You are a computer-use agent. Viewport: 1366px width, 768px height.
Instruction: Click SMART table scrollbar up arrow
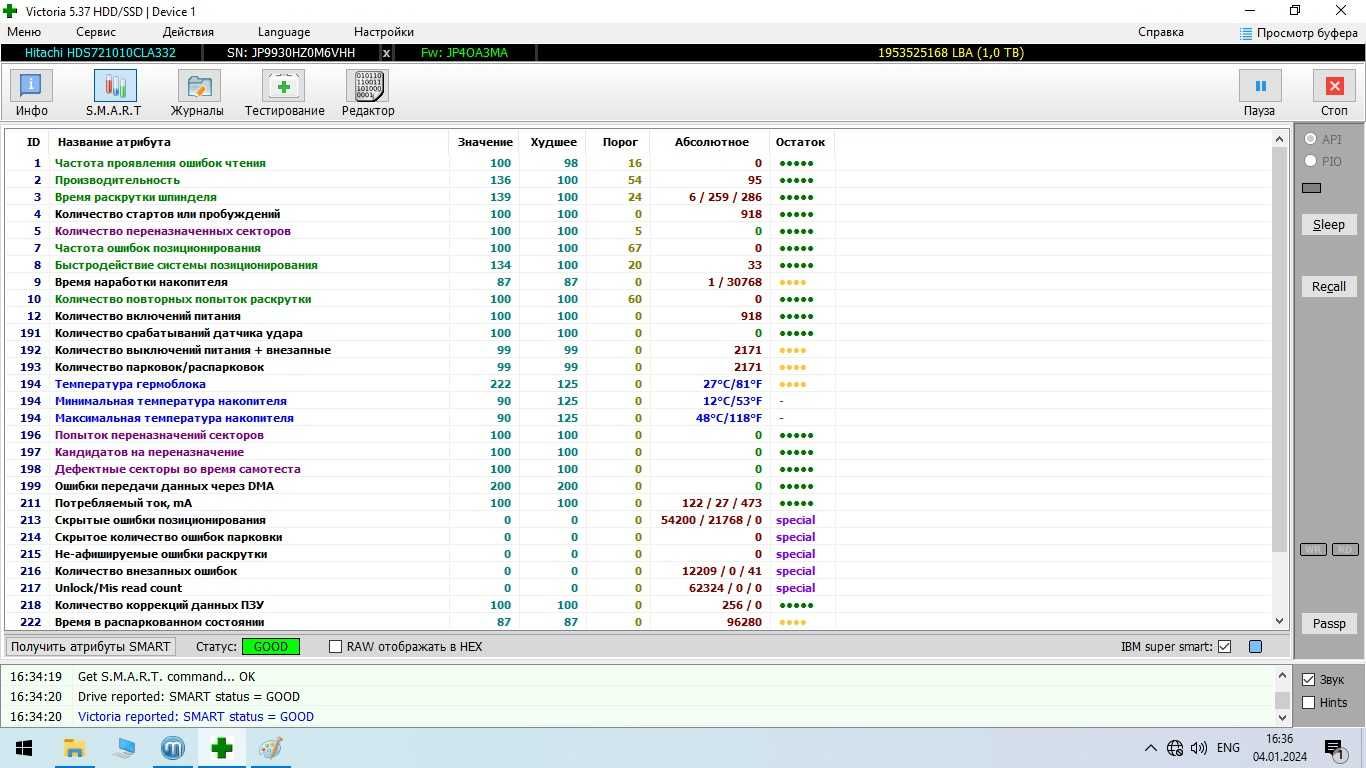pos(1280,138)
